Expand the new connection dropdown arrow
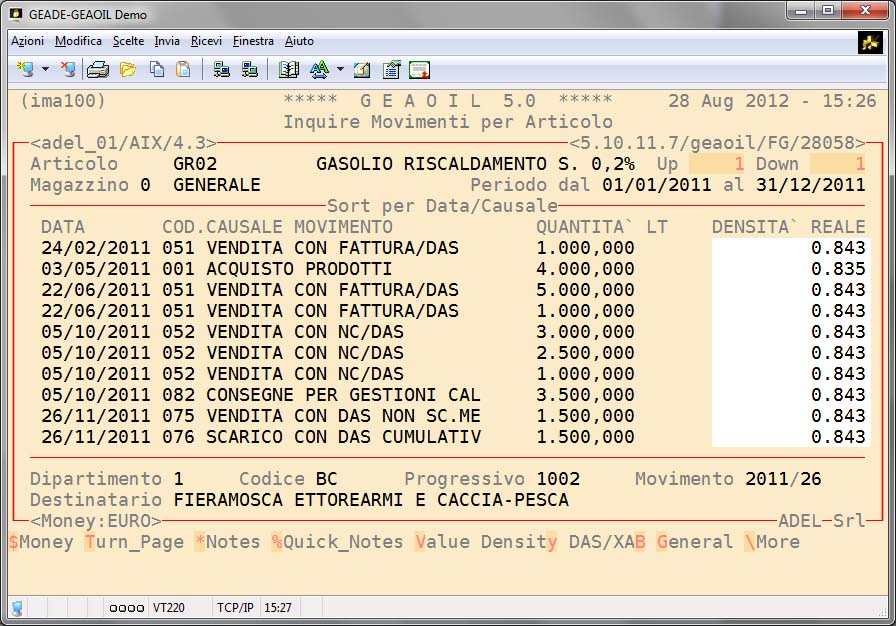 [45, 70]
